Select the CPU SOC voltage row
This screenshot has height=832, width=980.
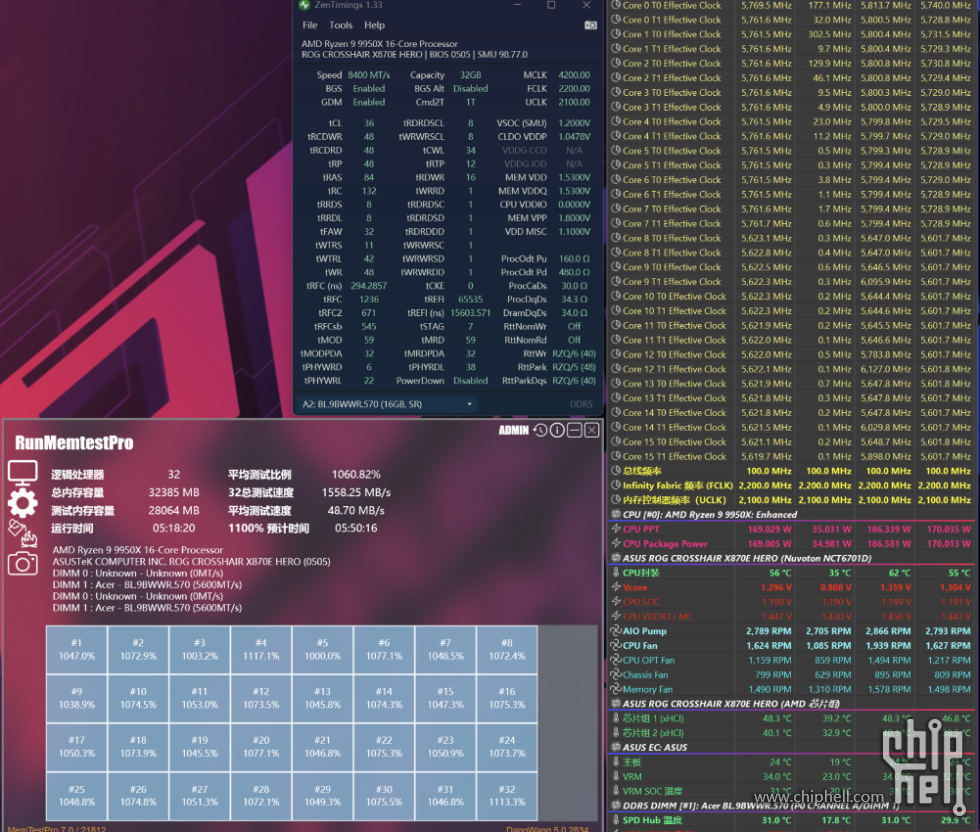click(792, 602)
